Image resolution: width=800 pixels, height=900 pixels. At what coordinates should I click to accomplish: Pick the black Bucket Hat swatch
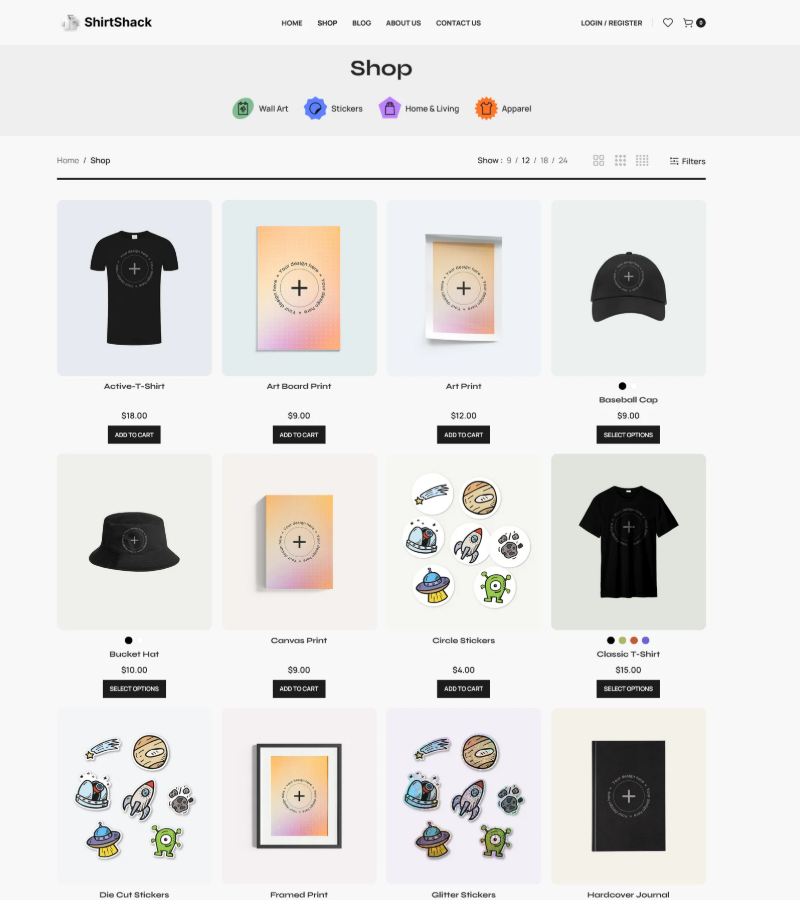129,641
